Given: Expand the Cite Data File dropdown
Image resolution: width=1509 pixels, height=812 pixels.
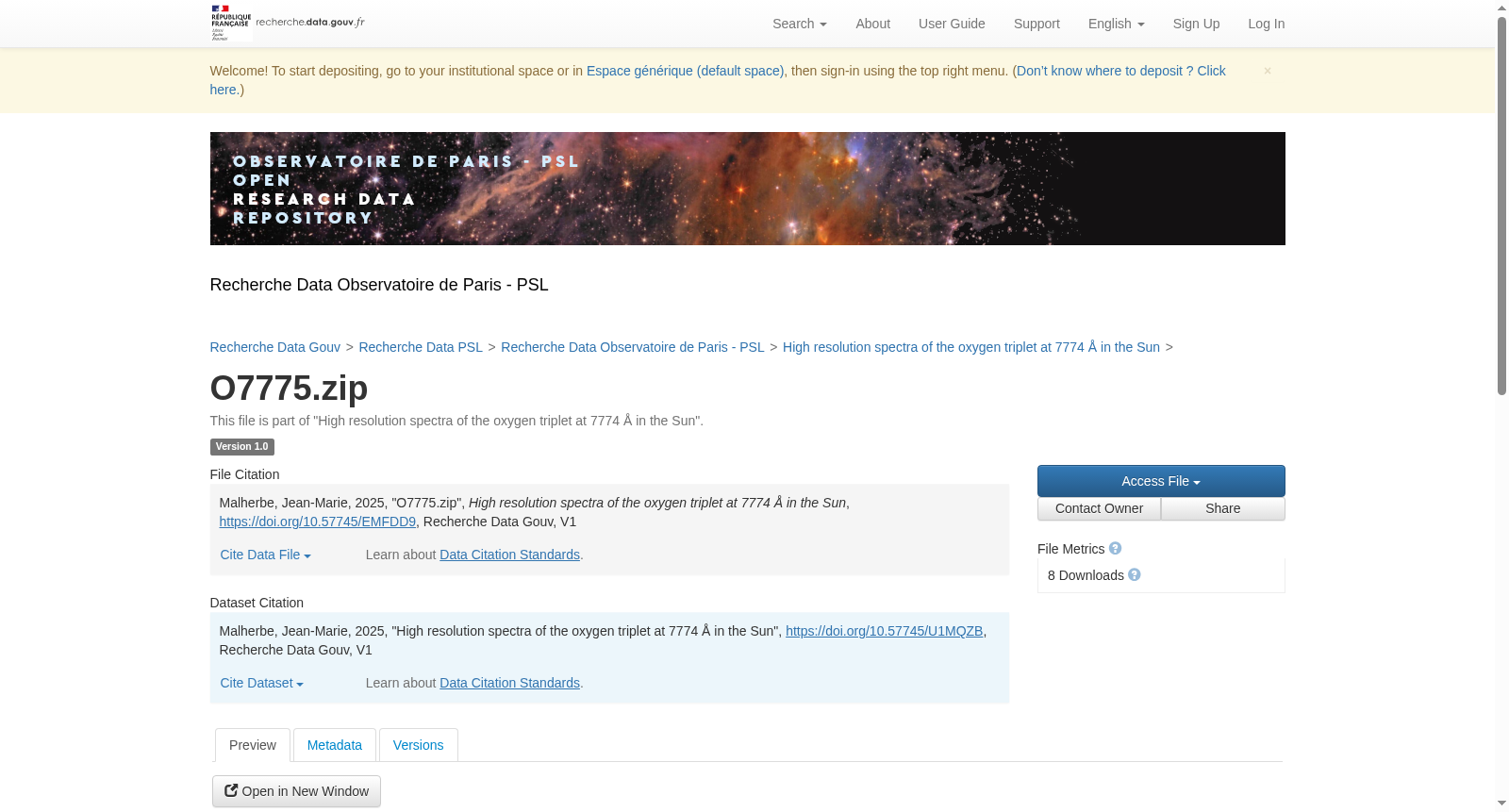Looking at the screenshot, I should [x=266, y=555].
